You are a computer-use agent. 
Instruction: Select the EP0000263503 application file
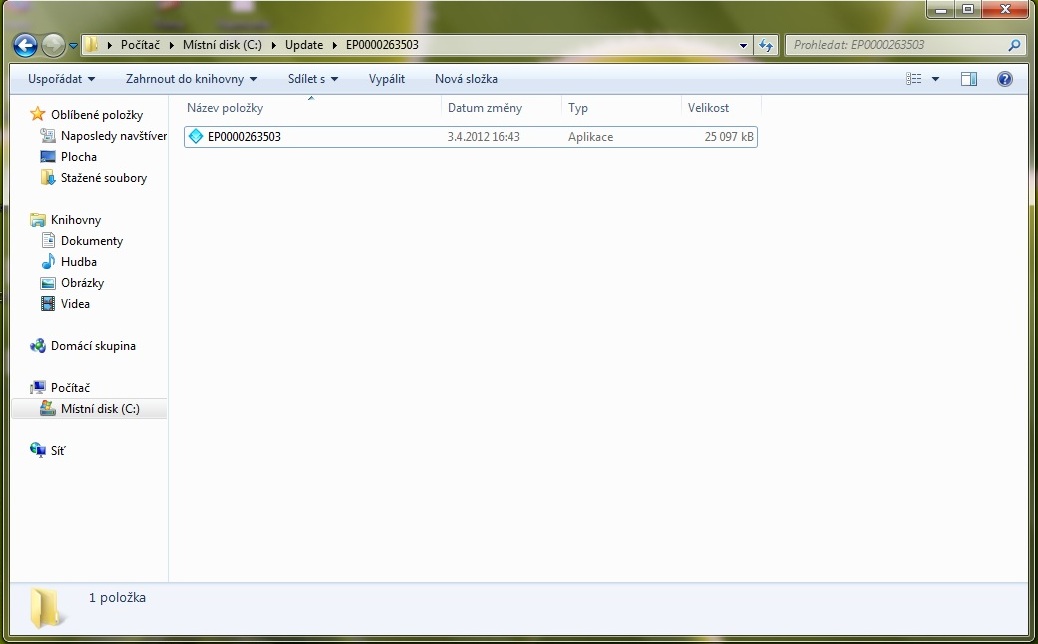coord(471,137)
